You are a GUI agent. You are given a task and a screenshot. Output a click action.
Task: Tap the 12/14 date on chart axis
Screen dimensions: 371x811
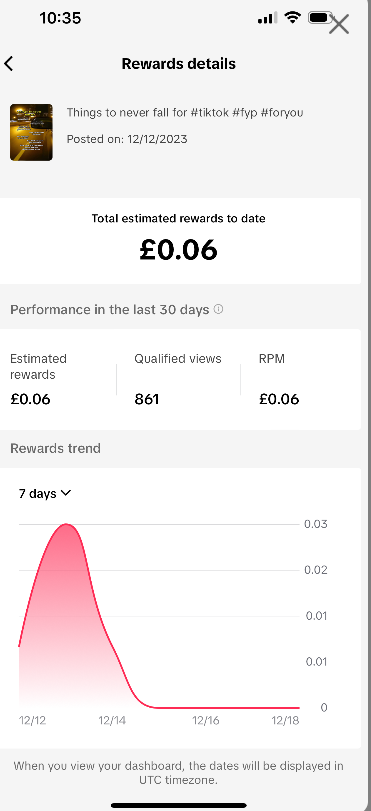[x=112, y=720]
